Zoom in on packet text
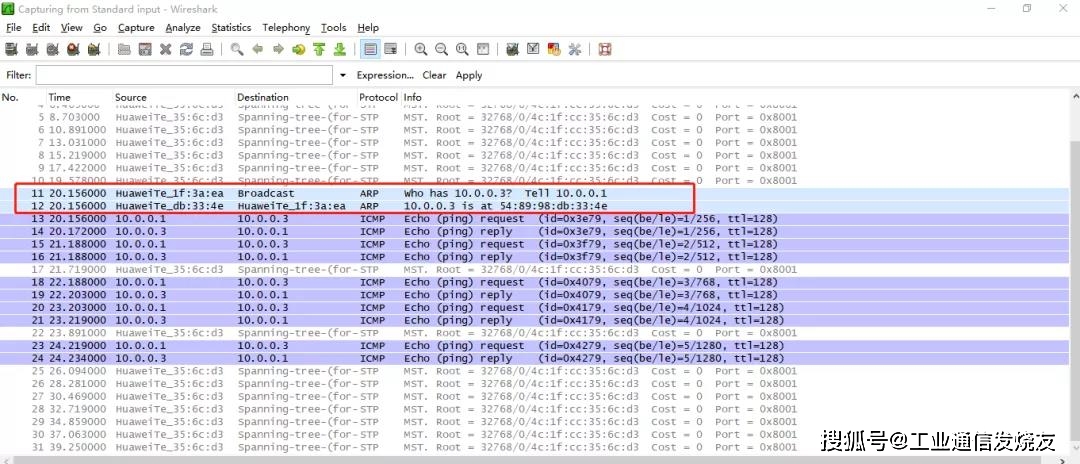Image resolution: width=1080 pixels, height=464 pixels. (421, 50)
